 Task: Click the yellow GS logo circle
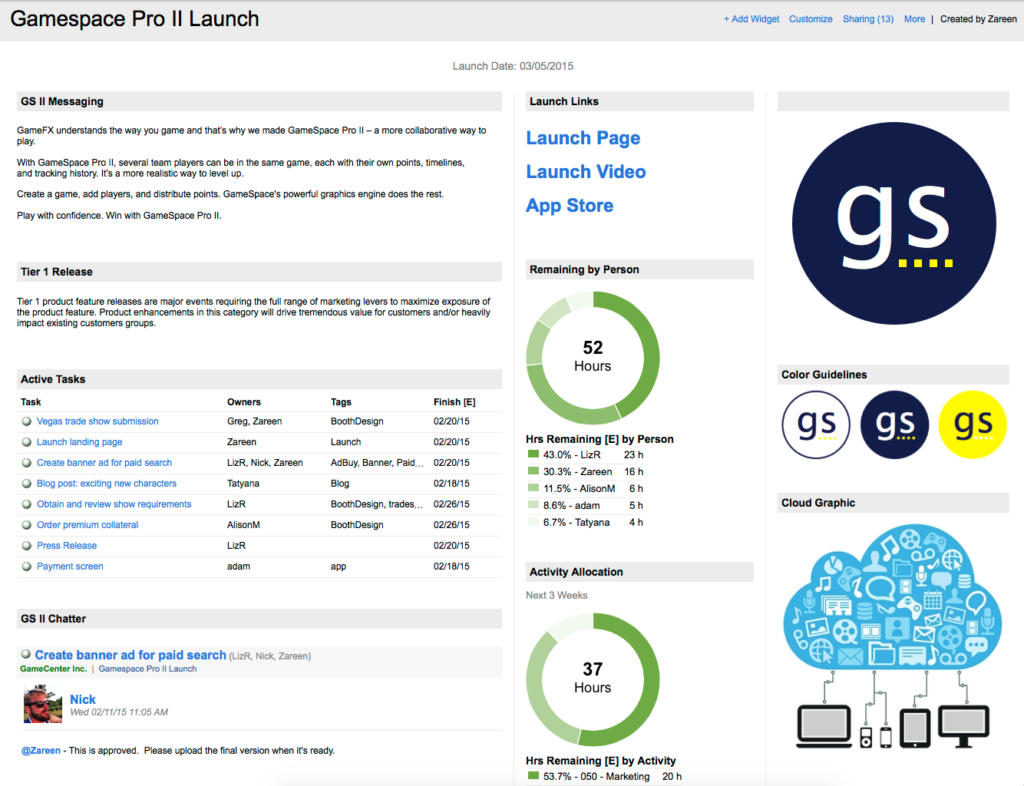click(972, 425)
